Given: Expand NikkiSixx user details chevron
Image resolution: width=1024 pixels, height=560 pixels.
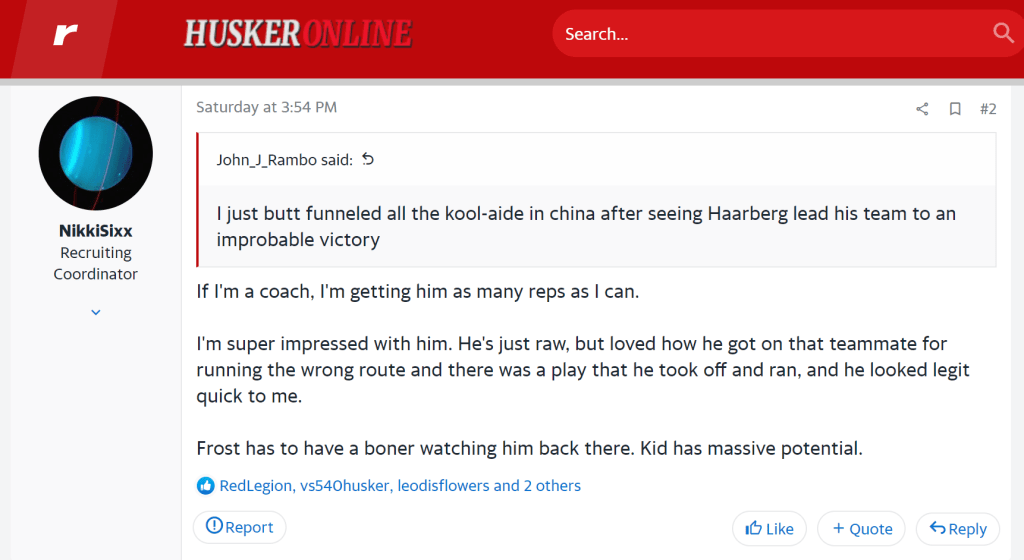Looking at the screenshot, I should pos(96,312).
